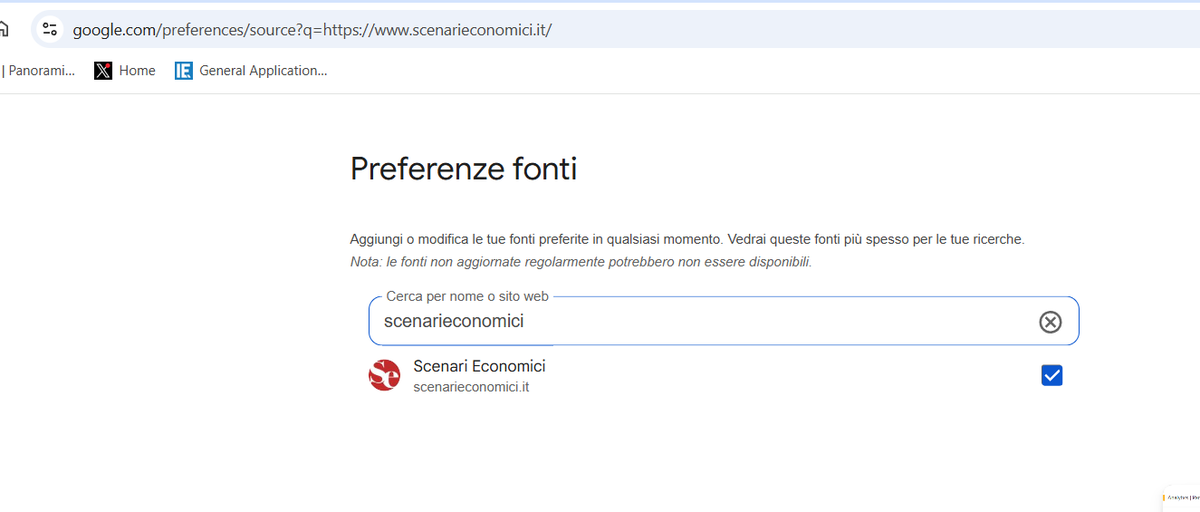Click the Preferenze fonti heading
The width and height of the screenshot is (1200, 512).
pyautogui.click(x=463, y=169)
